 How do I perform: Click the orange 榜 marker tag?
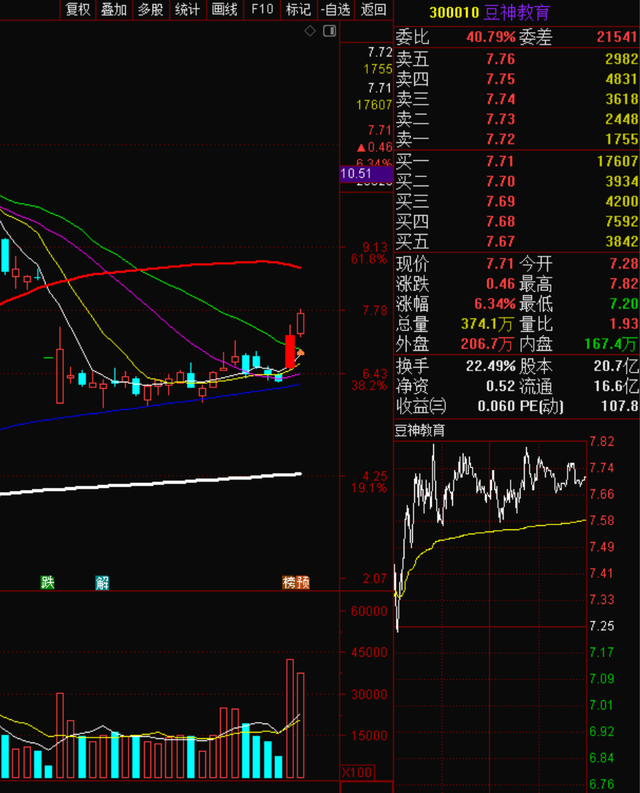(x=289, y=583)
